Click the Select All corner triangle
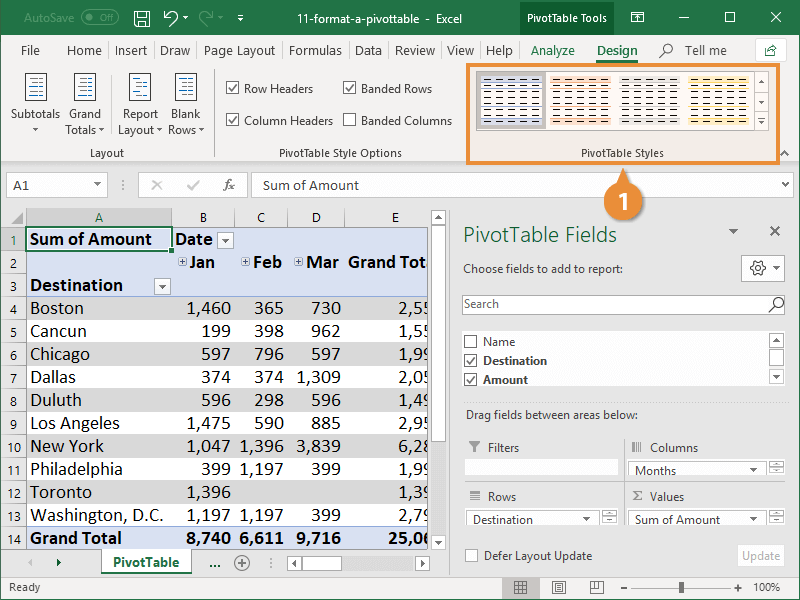The width and height of the screenshot is (800, 600). pyautogui.click(x=17, y=218)
